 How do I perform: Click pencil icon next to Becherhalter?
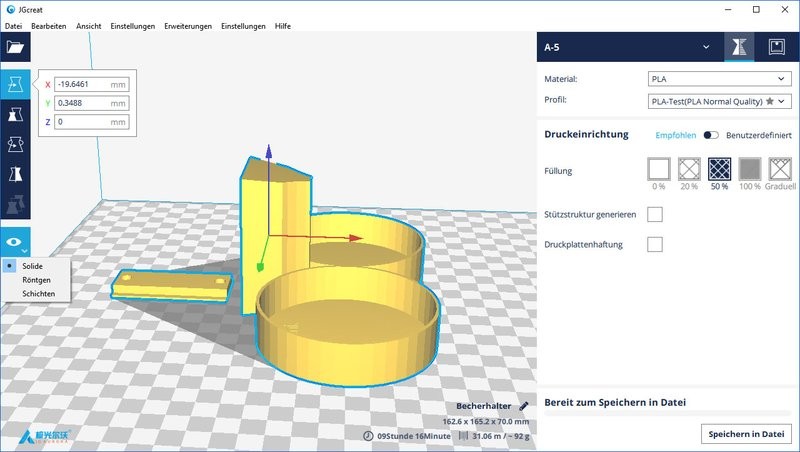[x=523, y=406]
